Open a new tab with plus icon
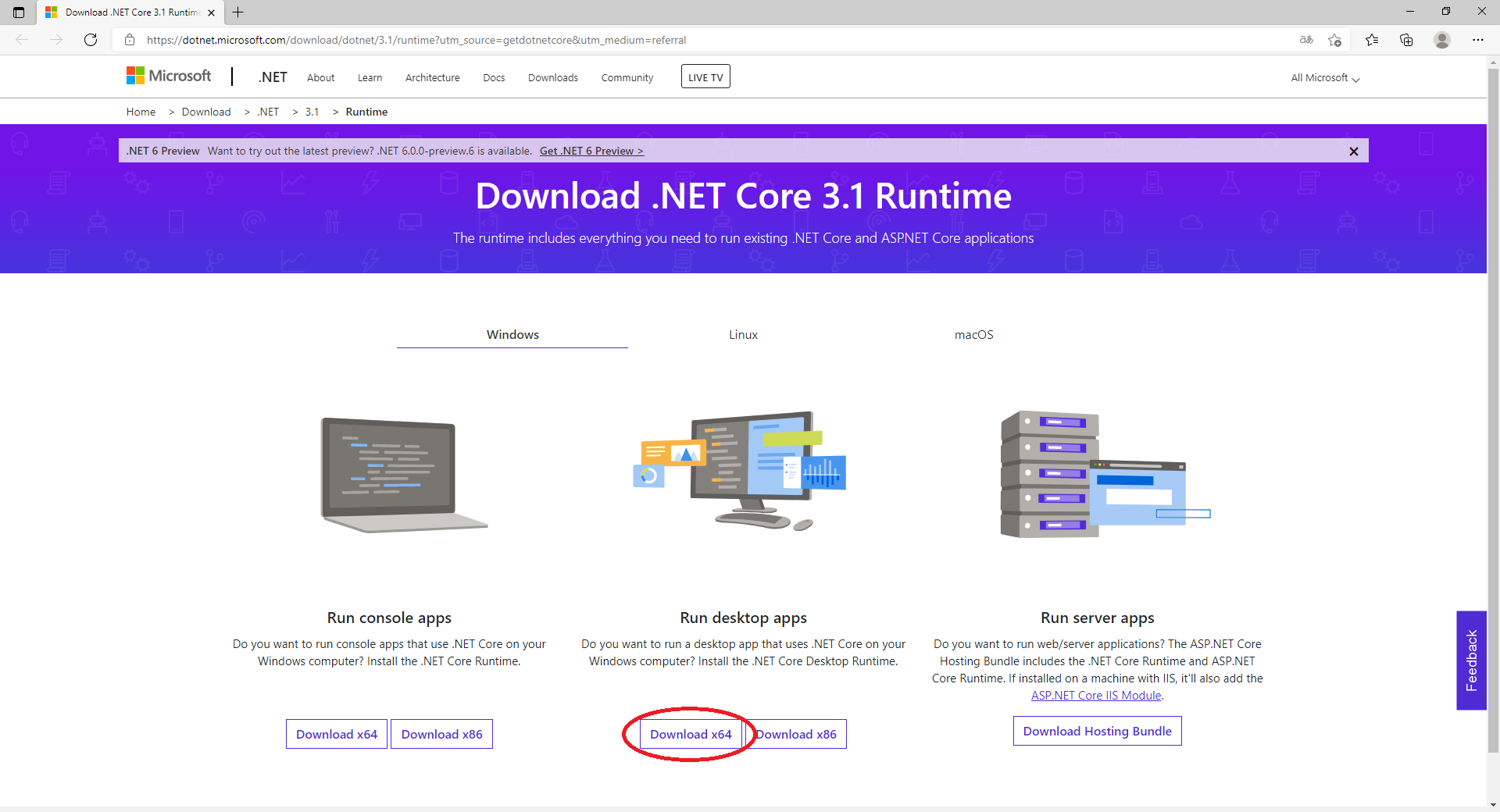The width and height of the screenshot is (1500, 812). coord(238,12)
